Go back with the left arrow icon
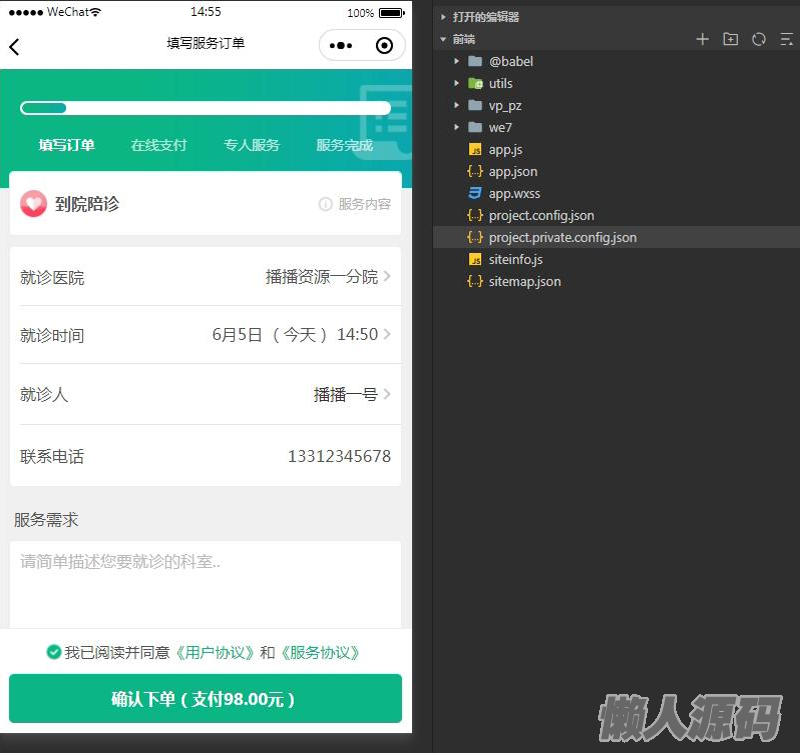 tap(14, 46)
